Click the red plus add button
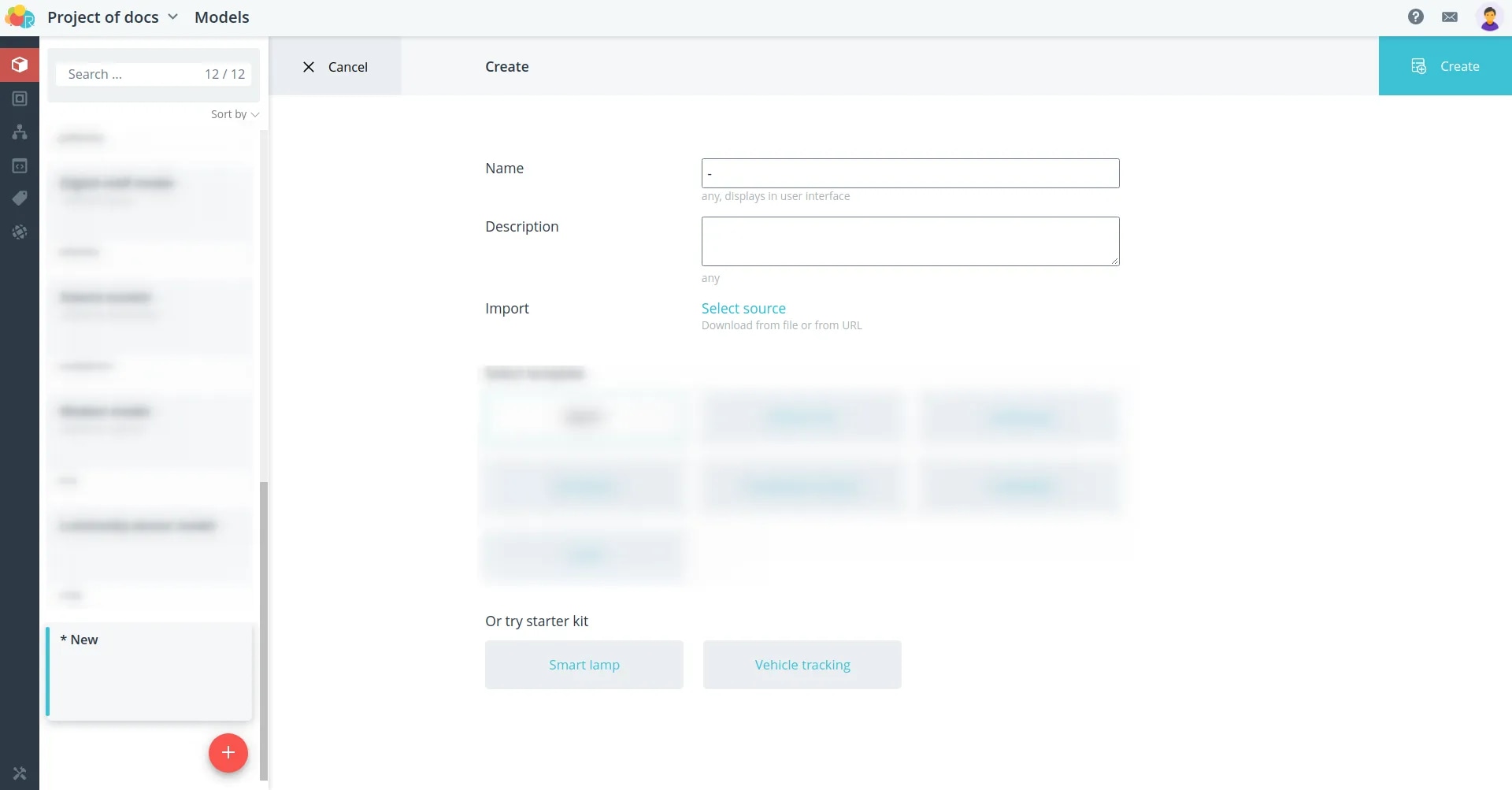Screen dimensions: 1512x790 (228, 753)
